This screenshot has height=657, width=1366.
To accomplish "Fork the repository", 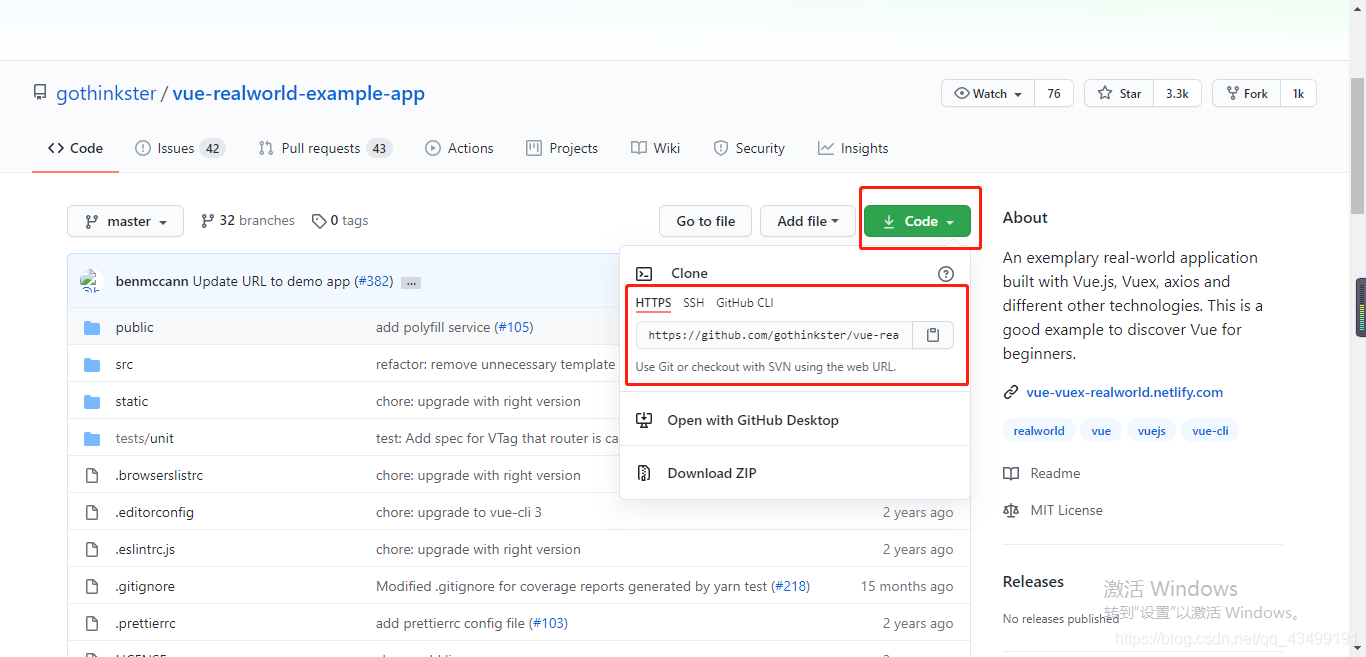I will pyautogui.click(x=1246, y=93).
